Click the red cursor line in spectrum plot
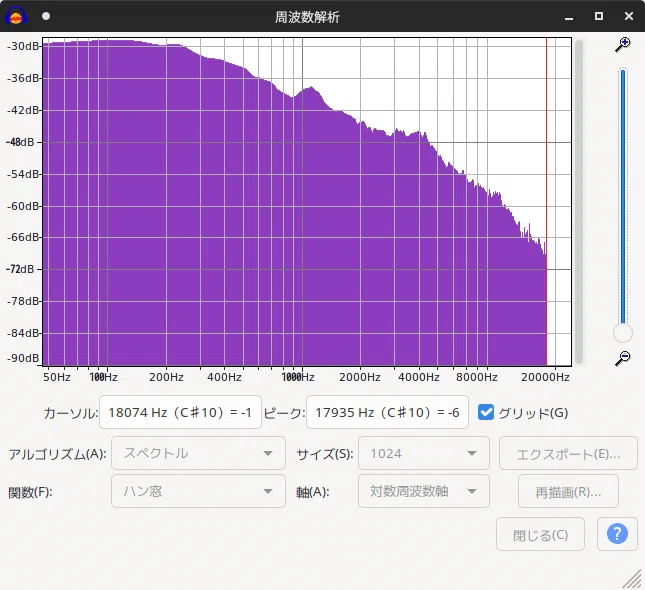This screenshot has height=590, width=645. [546, 202]
